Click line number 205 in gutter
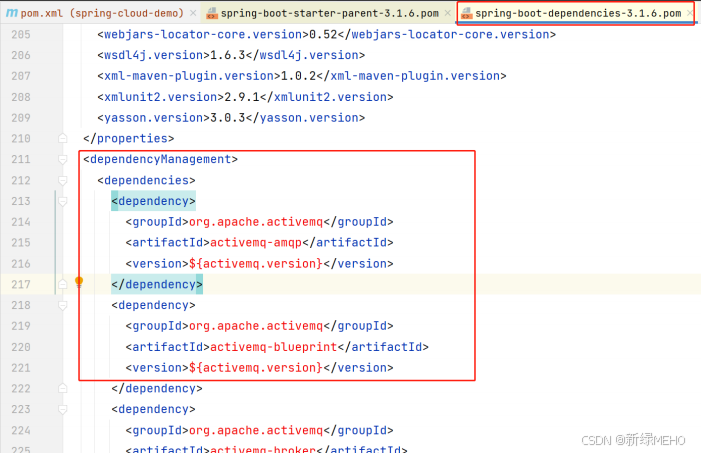Viewport: 701px width, 453px height. pos(21,34)
